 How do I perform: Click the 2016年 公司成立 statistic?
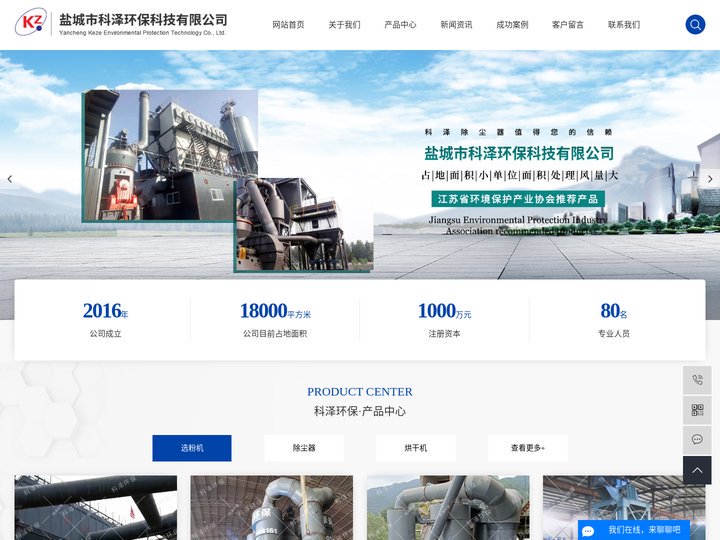[106, 320]
